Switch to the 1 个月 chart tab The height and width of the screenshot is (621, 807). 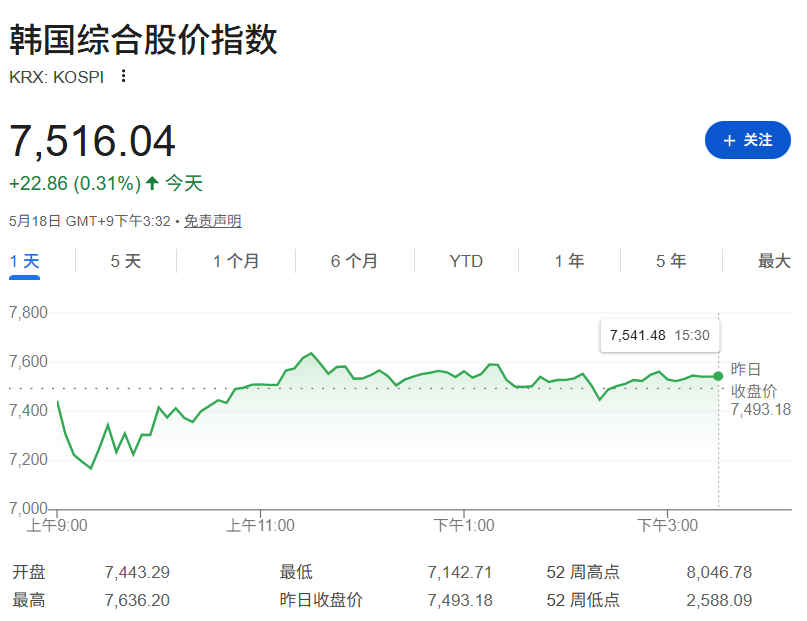(x=236, y=261)
